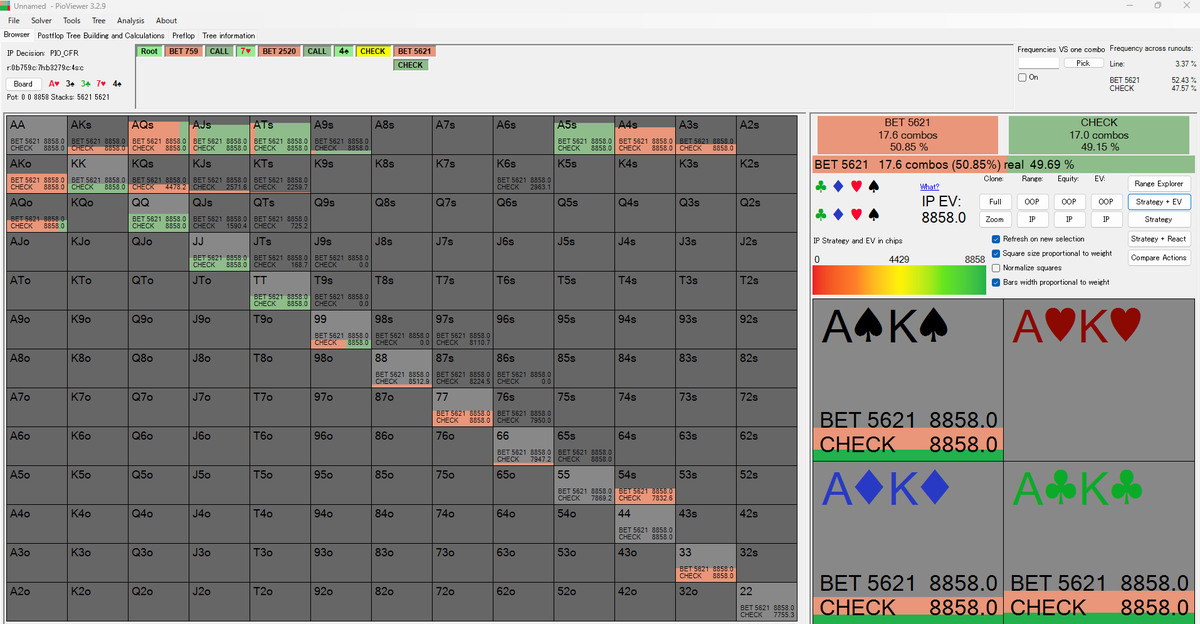Select the A♥K♥ combo tile

tap(1100, 380)
